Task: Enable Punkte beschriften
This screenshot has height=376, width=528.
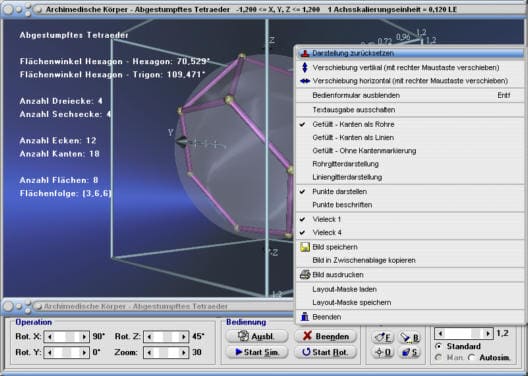Action: point(410,205)
